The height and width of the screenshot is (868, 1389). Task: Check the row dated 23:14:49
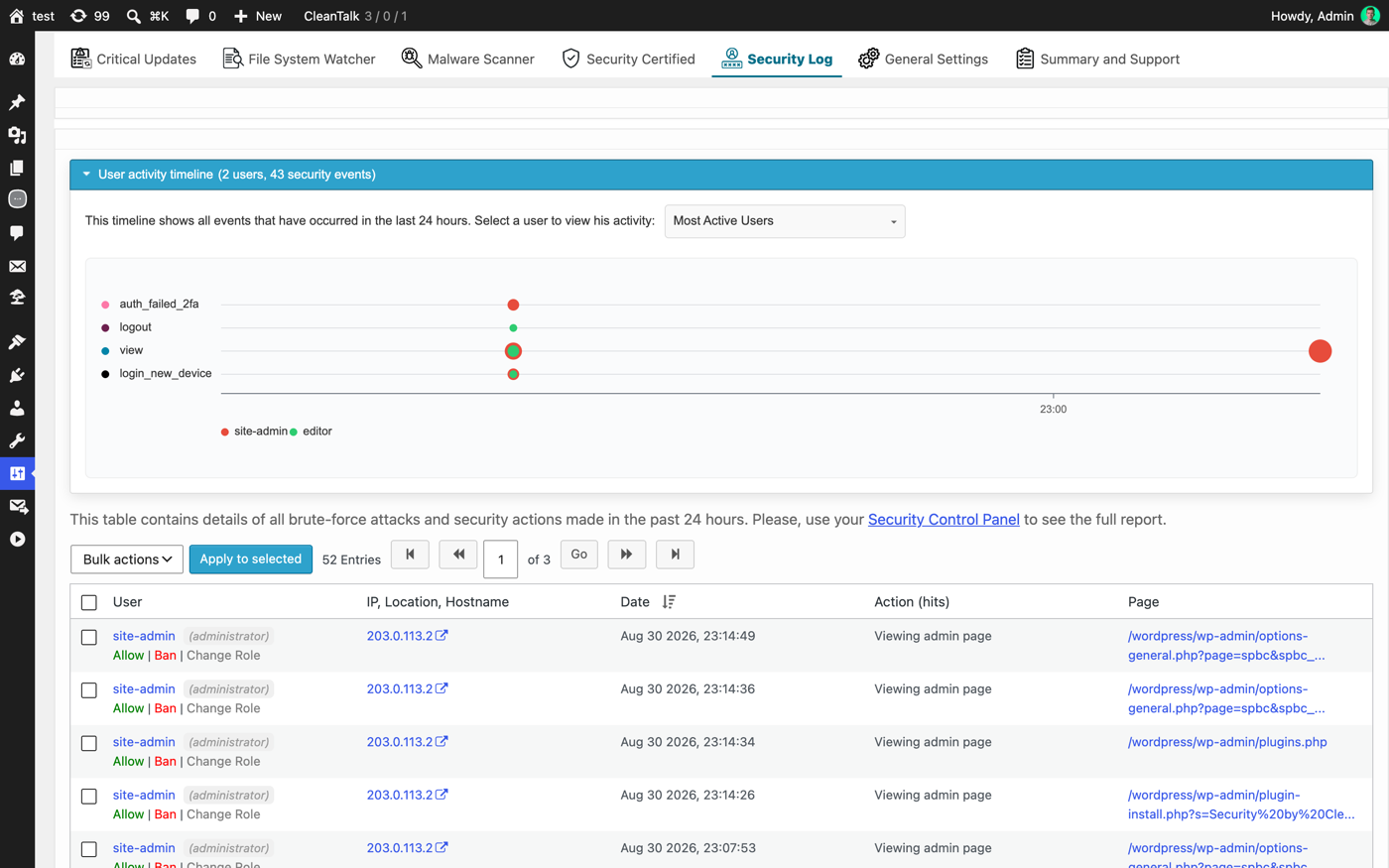(89, 637)
